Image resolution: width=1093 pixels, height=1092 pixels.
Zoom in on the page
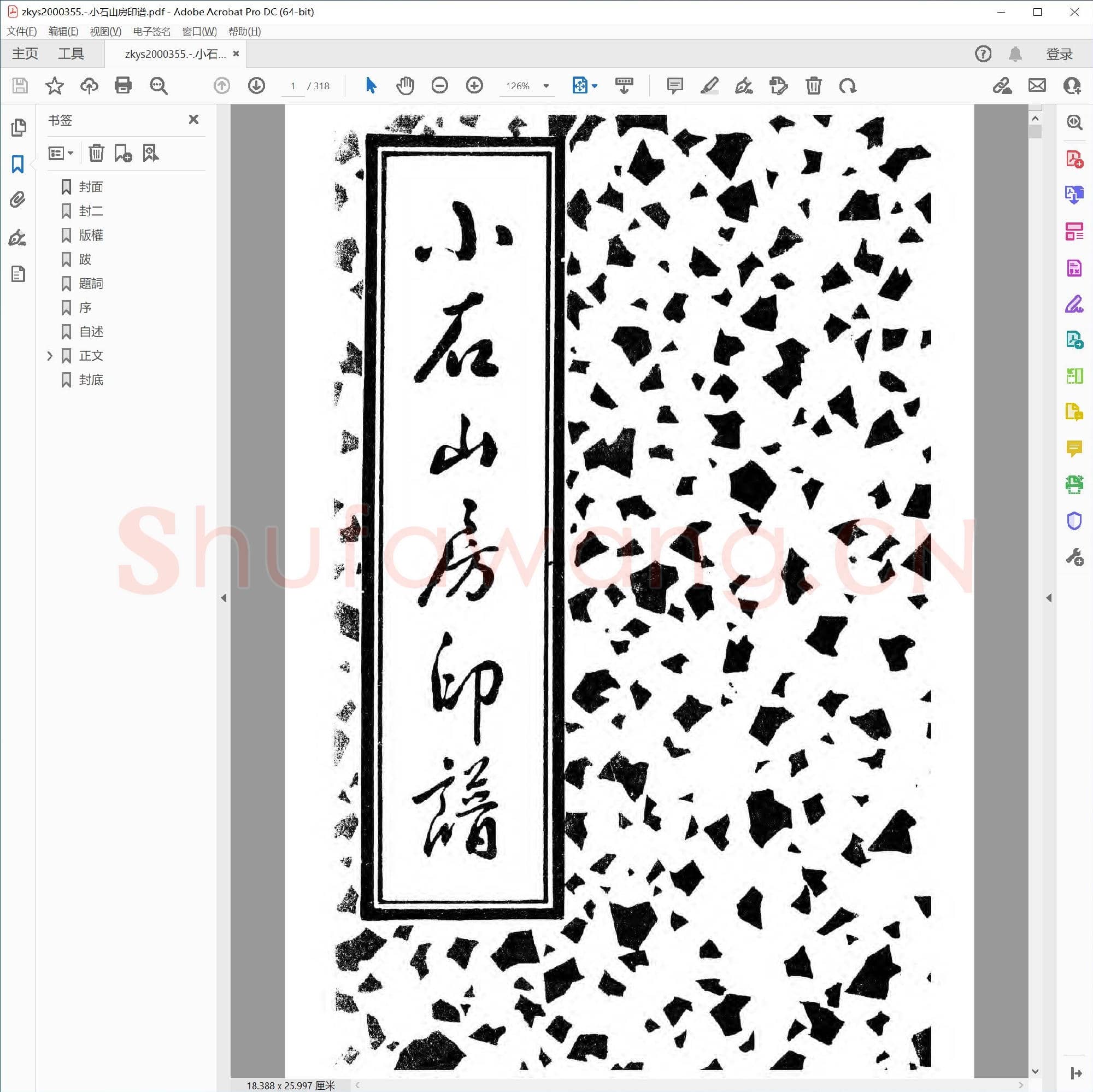(474, 85)
